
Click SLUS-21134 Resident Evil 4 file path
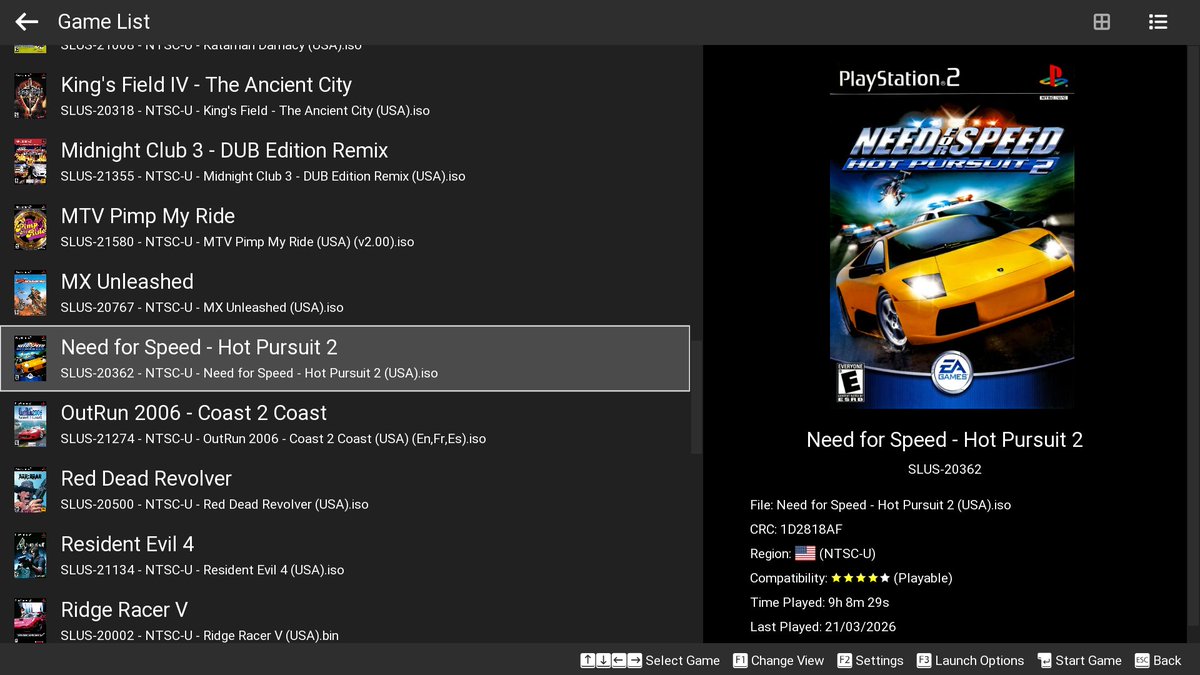click(202, 570)
